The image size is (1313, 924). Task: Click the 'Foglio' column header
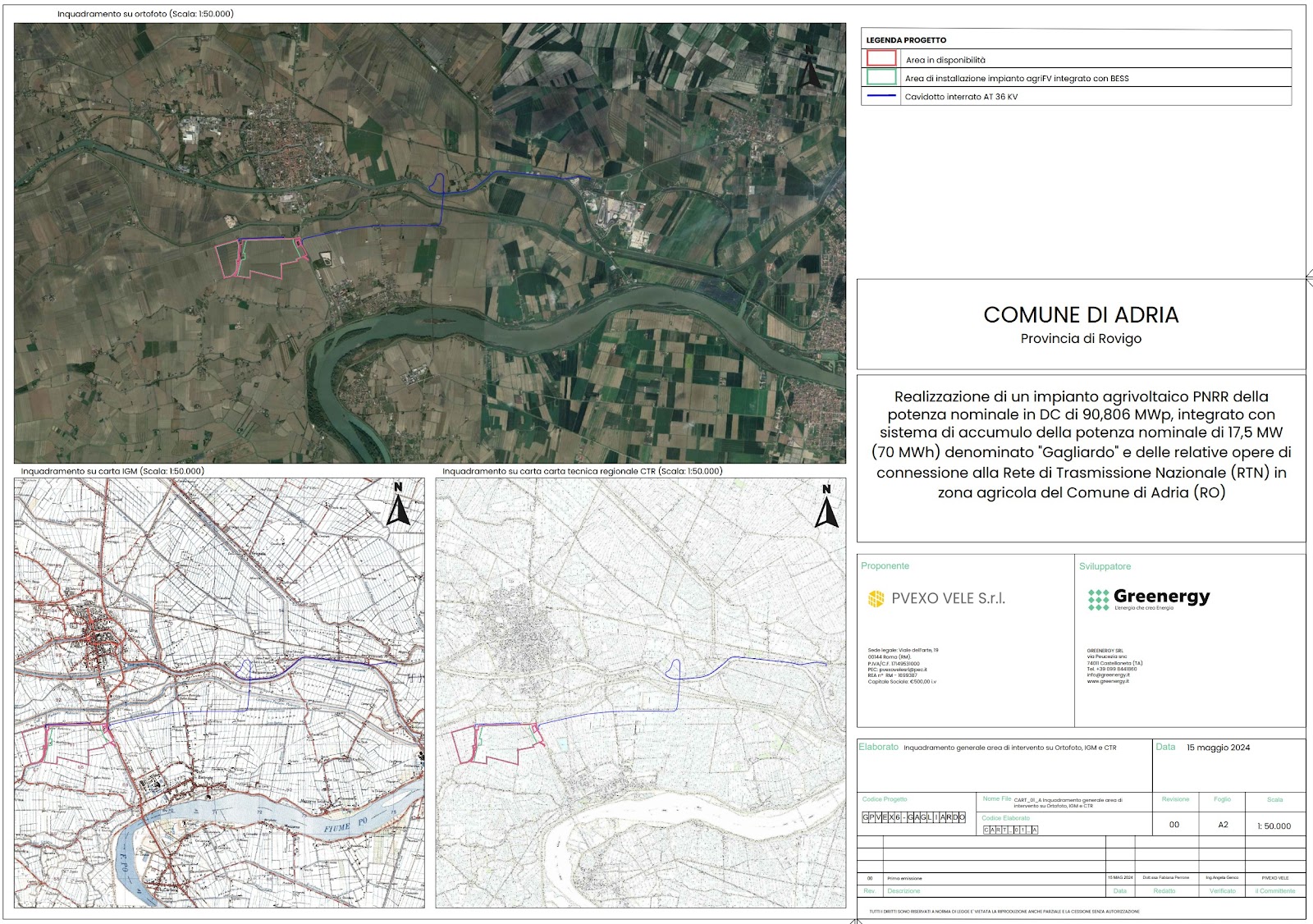pyautogui.click(x=1223, y=799)
